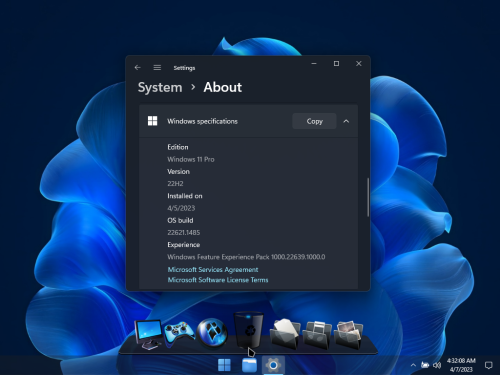This screenshot has height=375, width=500.
Task: Navigate to System in the breadcrumb
Action: 160,87
